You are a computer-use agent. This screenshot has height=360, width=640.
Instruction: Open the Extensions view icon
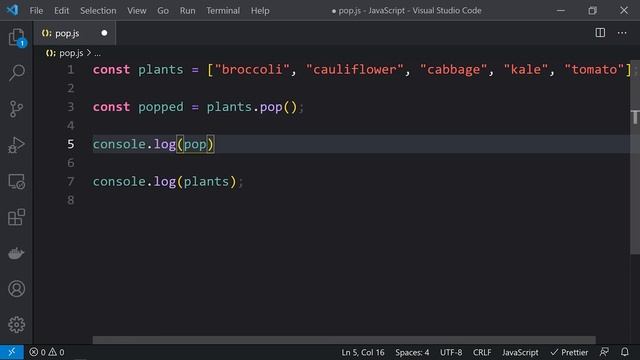tap(17, 217)
